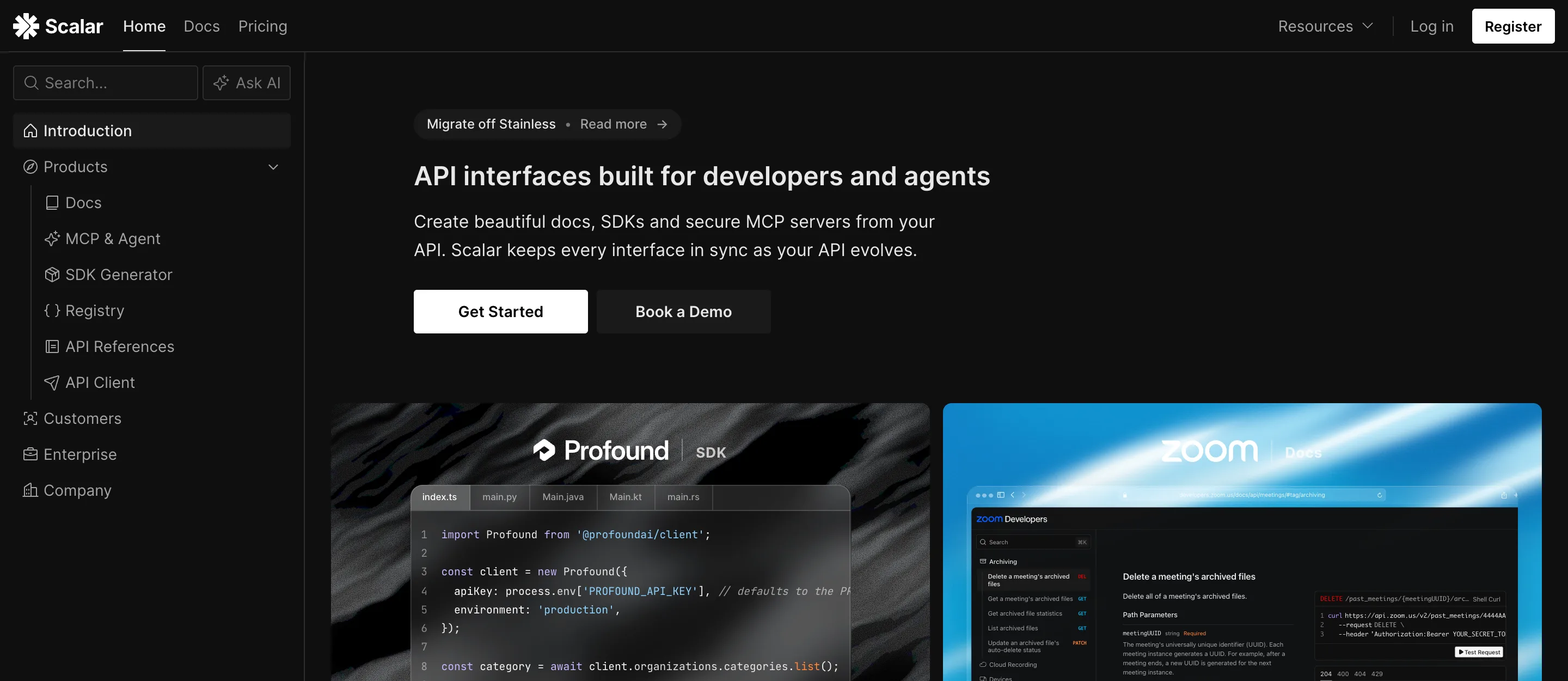Click the Docs book icon in sidebar
This screenshot has width=1568, height=681.
(52, 203)
